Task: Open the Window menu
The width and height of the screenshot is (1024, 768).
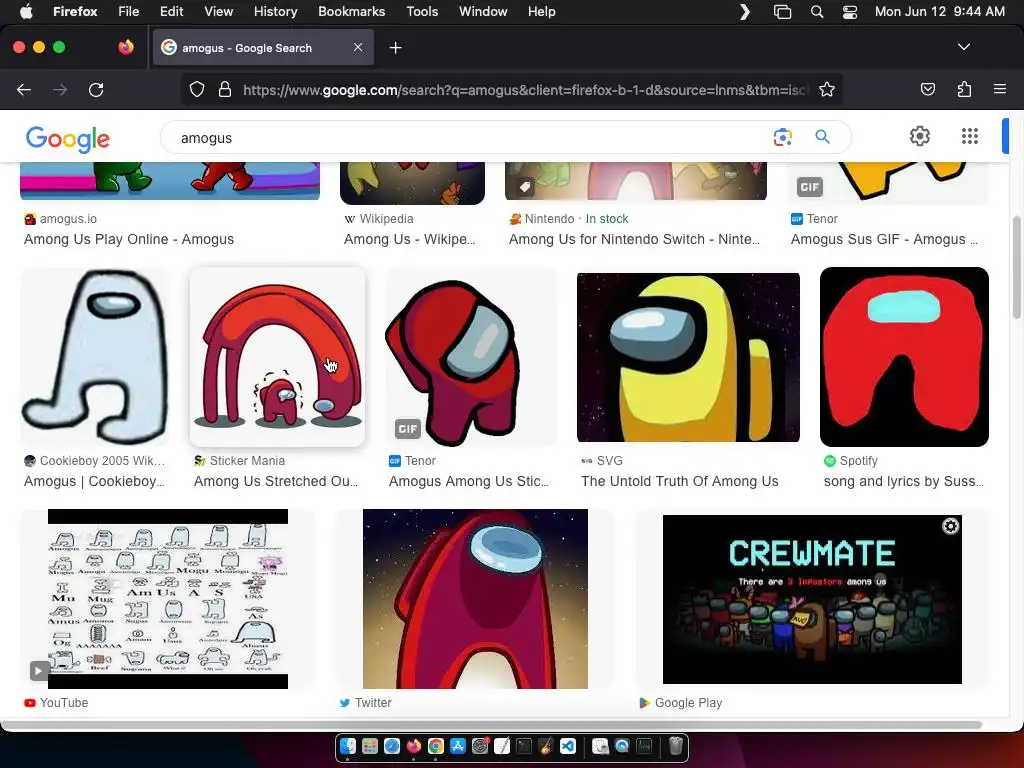Action: click(x=483, y=11)
